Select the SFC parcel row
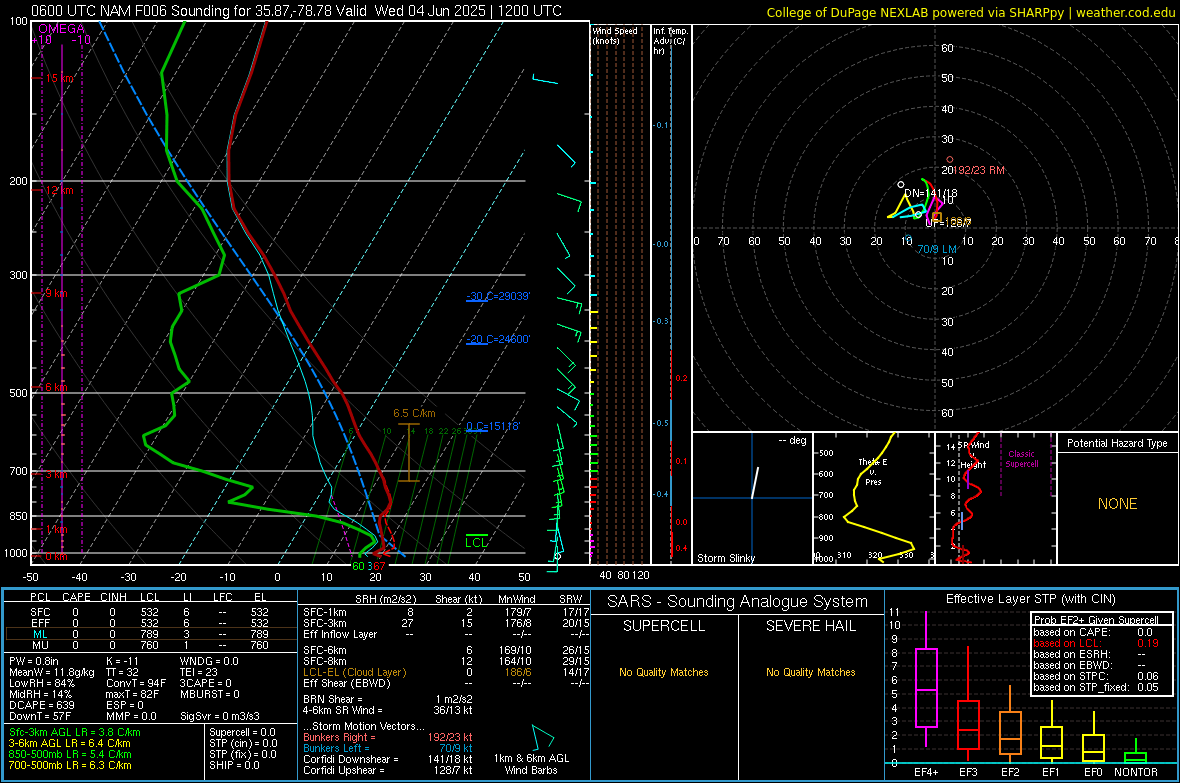The height and width of the screenshot is (783, 1180). [149, 612]
